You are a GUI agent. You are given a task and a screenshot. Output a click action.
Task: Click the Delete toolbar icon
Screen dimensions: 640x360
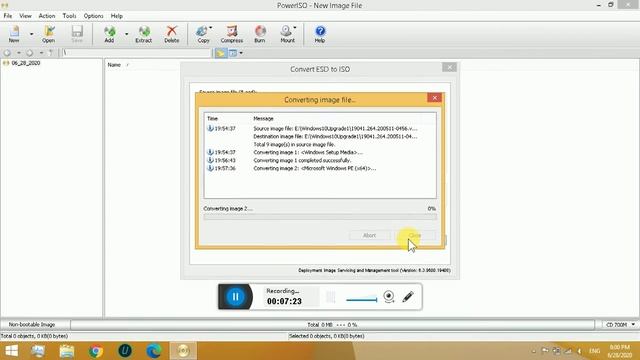click(172, 34)
